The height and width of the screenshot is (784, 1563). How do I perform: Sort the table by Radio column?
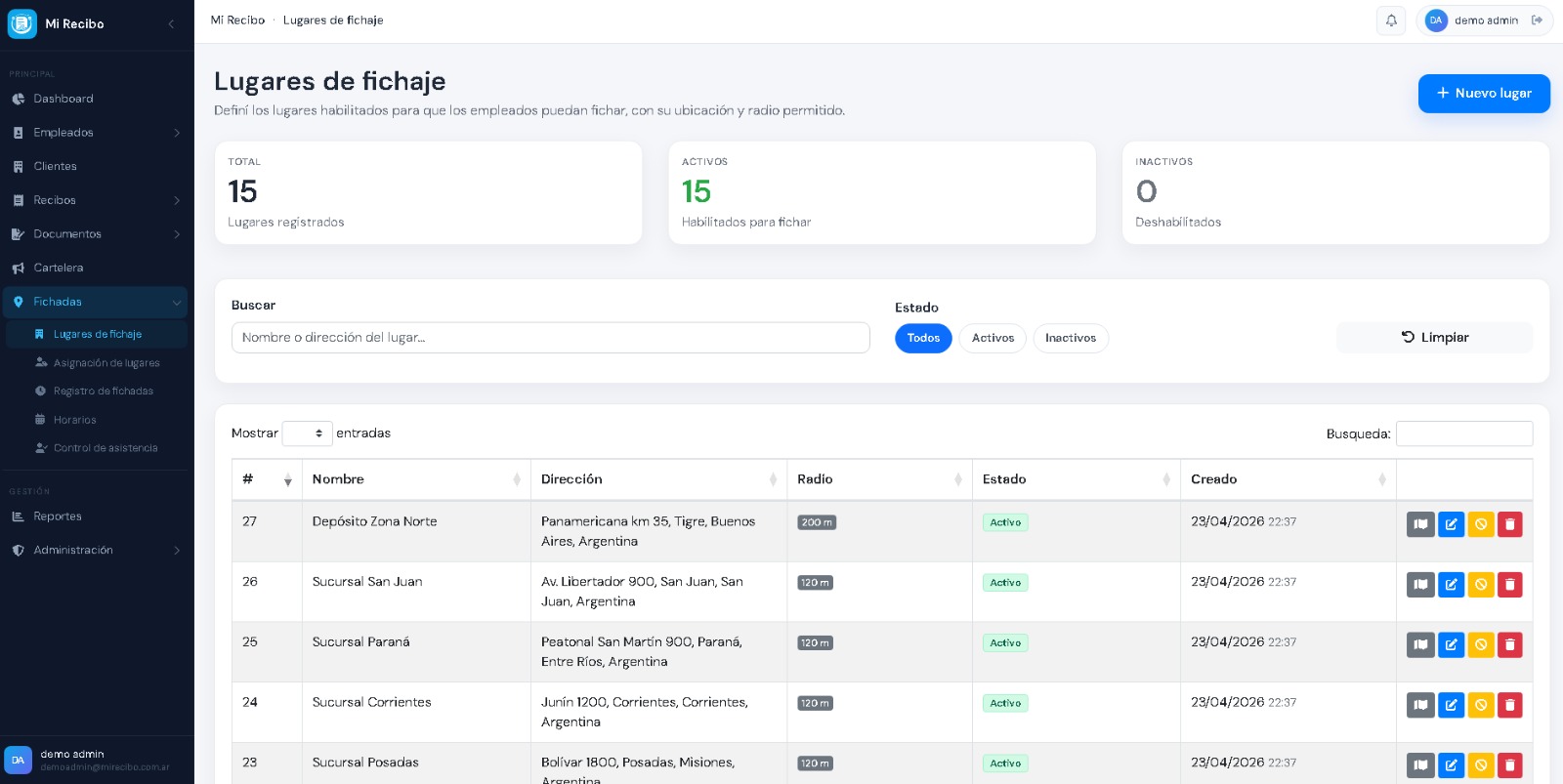(878, 479)
